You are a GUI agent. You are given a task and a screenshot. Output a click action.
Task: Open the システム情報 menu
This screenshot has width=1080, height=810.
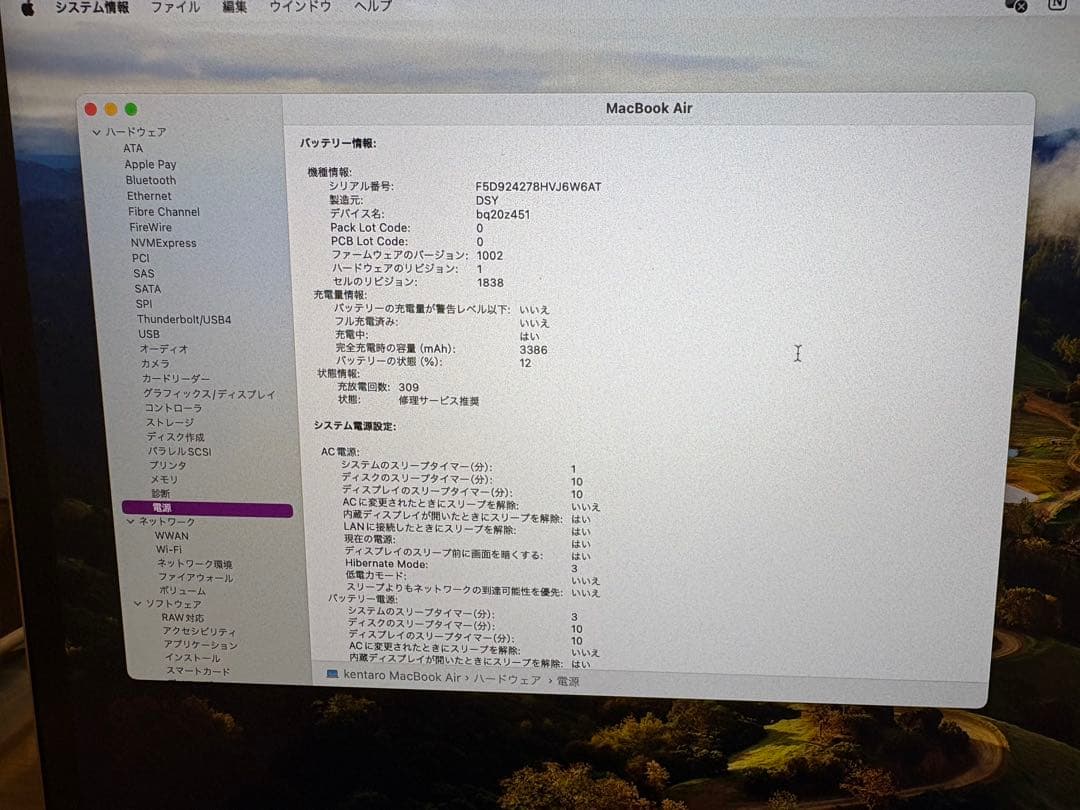(92, 8)
